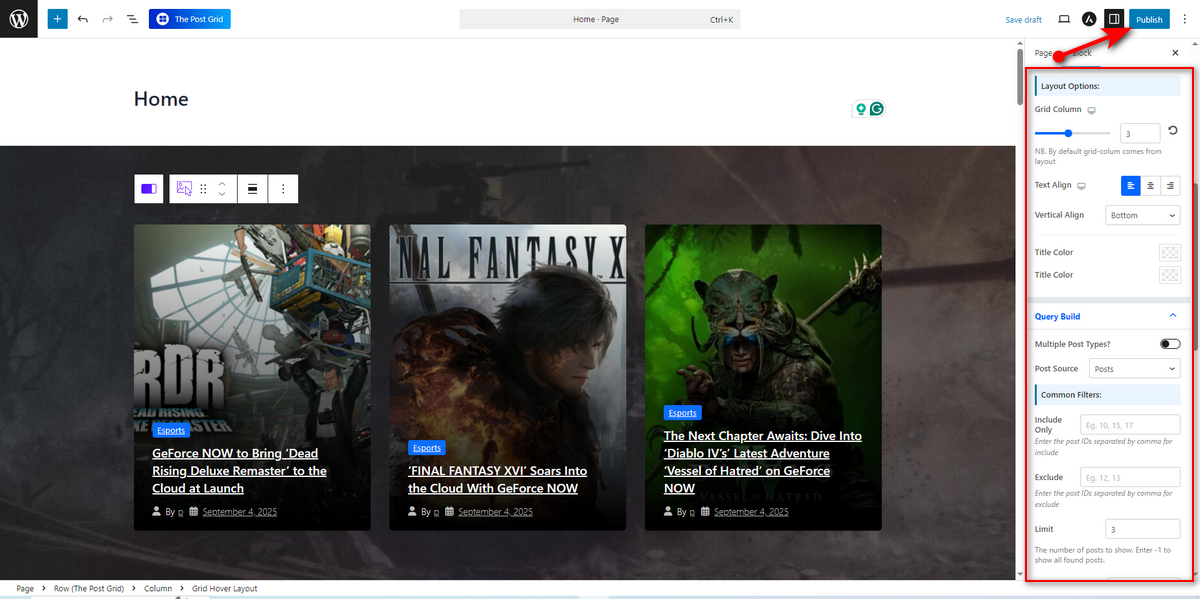The height and width of the screenshot is (599, 1200).
Task: Select Column in the breadcrumb
Action: 158,588
